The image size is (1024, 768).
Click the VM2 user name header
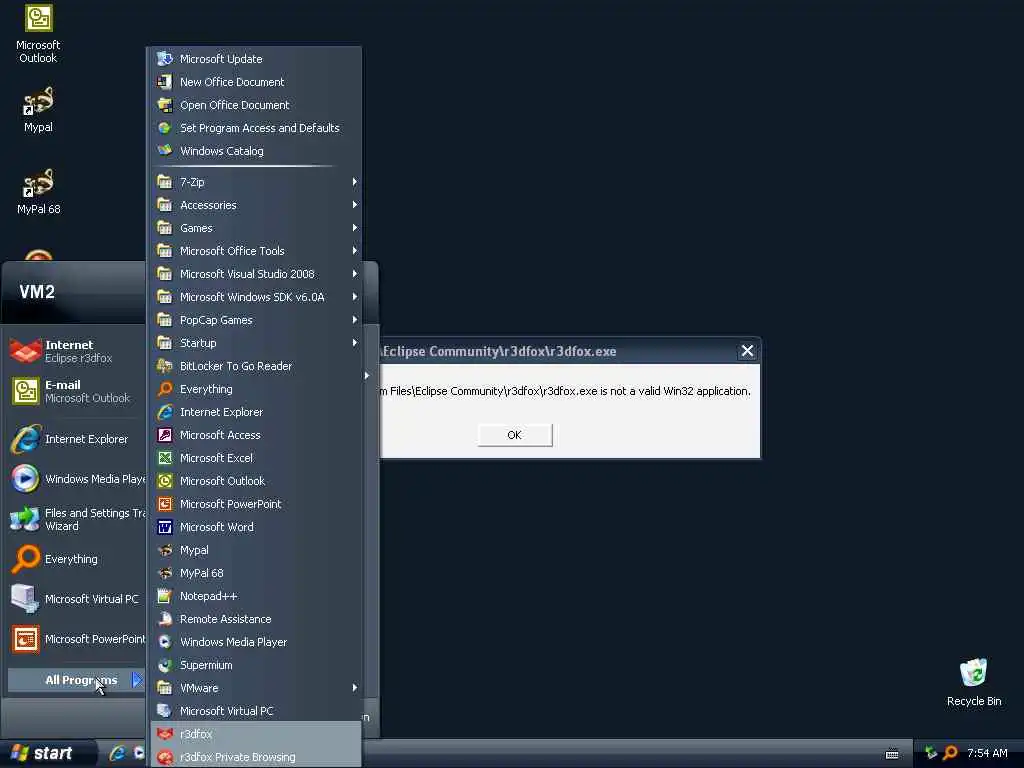click(x=37, y=292)
